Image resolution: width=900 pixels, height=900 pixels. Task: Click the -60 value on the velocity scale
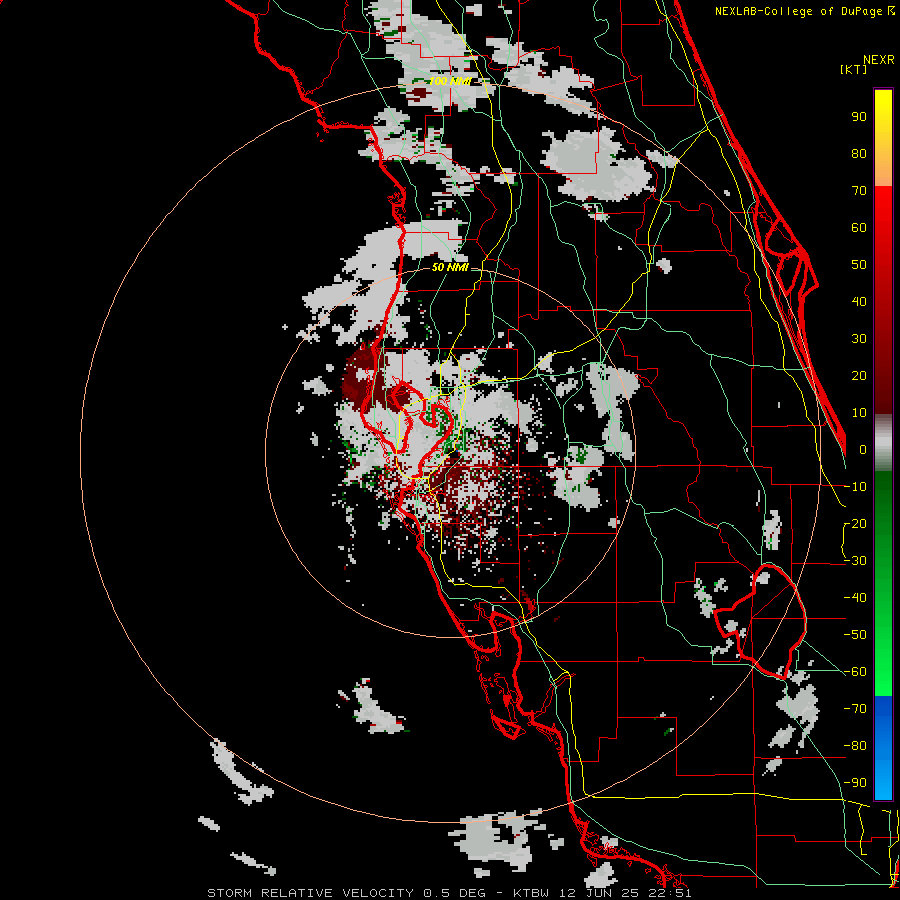855,672
